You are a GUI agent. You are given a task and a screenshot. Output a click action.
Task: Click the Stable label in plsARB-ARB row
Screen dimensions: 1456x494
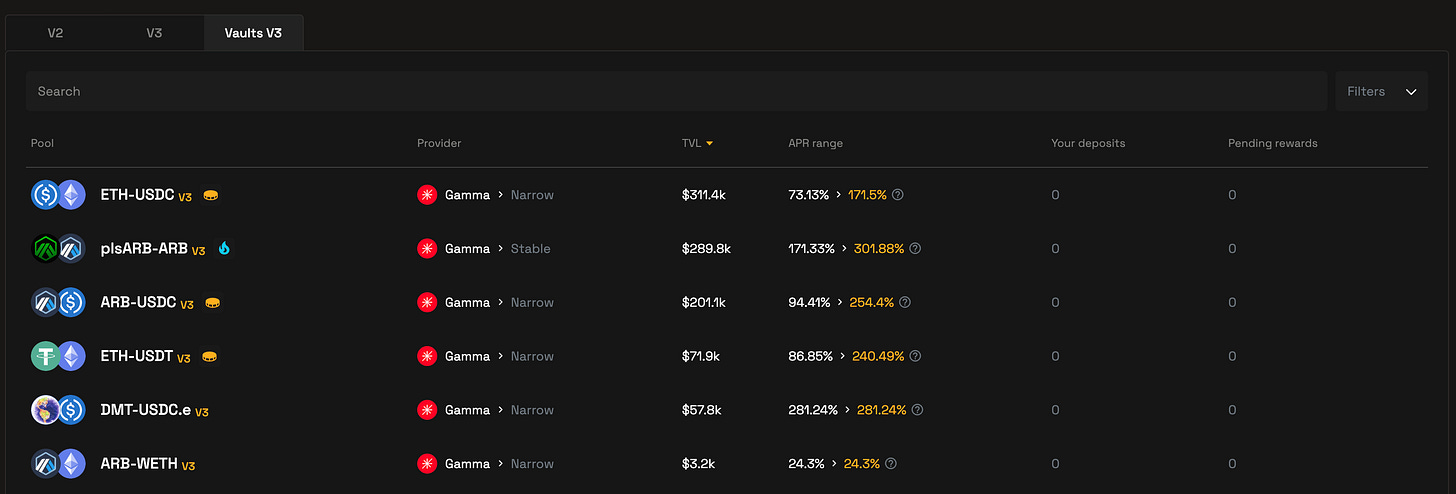(x=530, y=248)
